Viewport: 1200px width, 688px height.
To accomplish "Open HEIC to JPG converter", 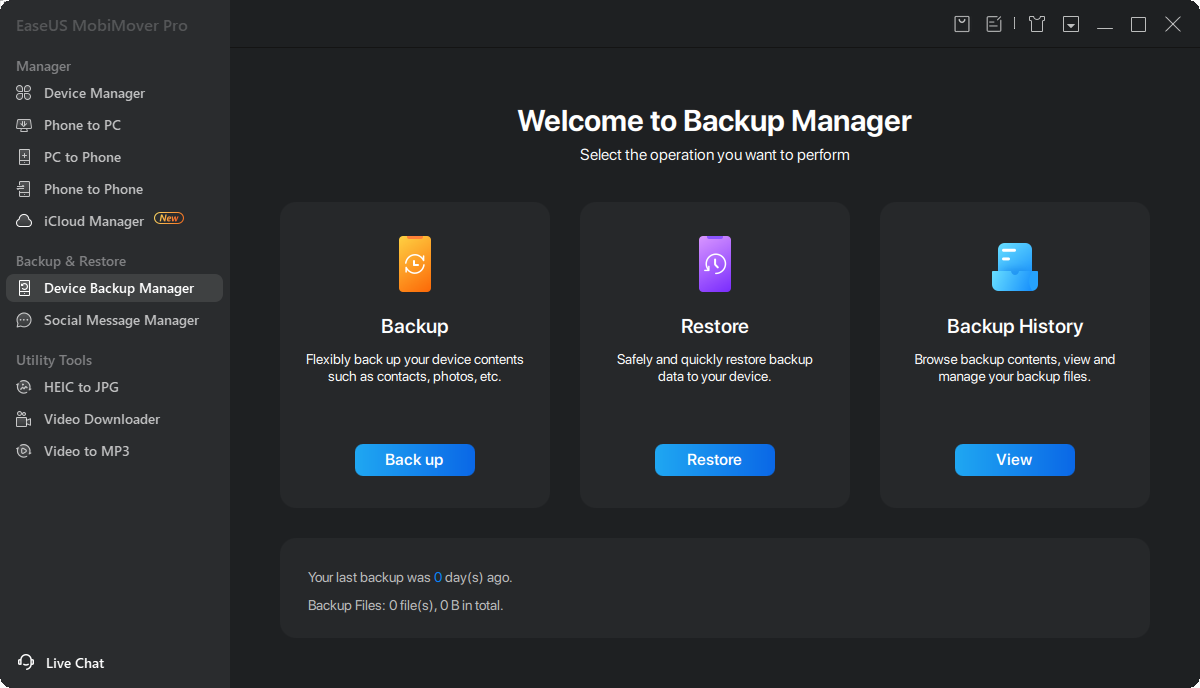I will 81,387.
